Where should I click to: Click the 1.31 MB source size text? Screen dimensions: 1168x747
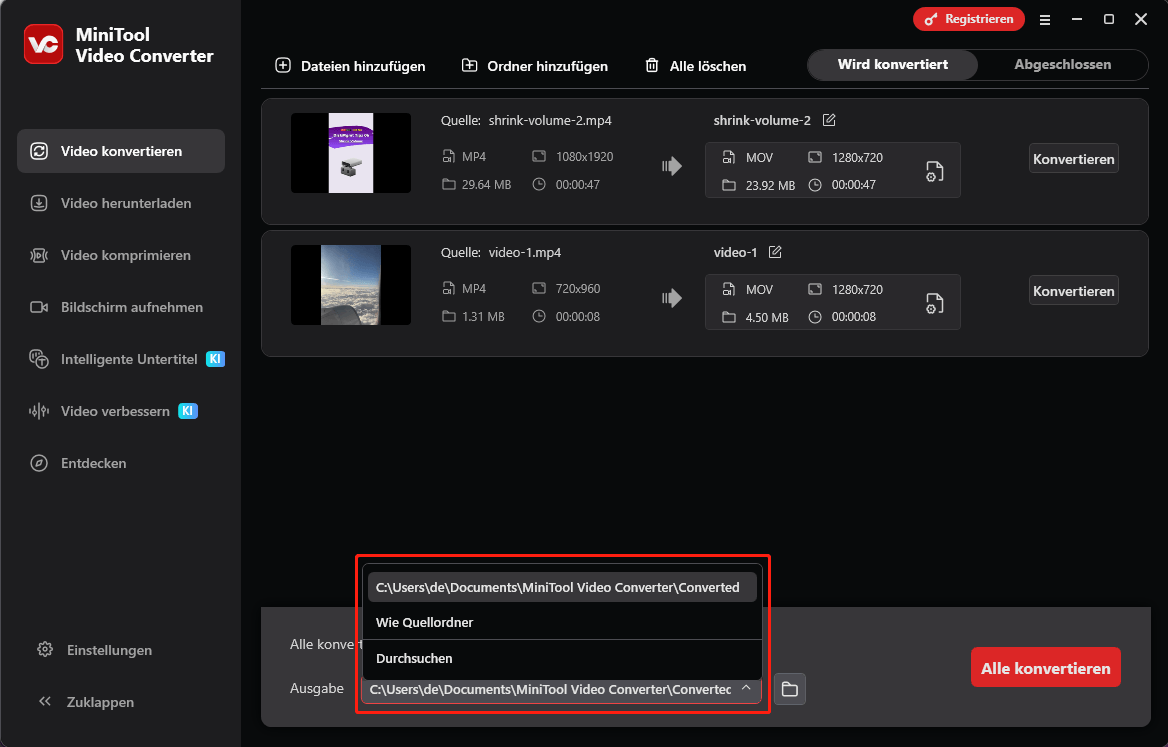[483, 317]
